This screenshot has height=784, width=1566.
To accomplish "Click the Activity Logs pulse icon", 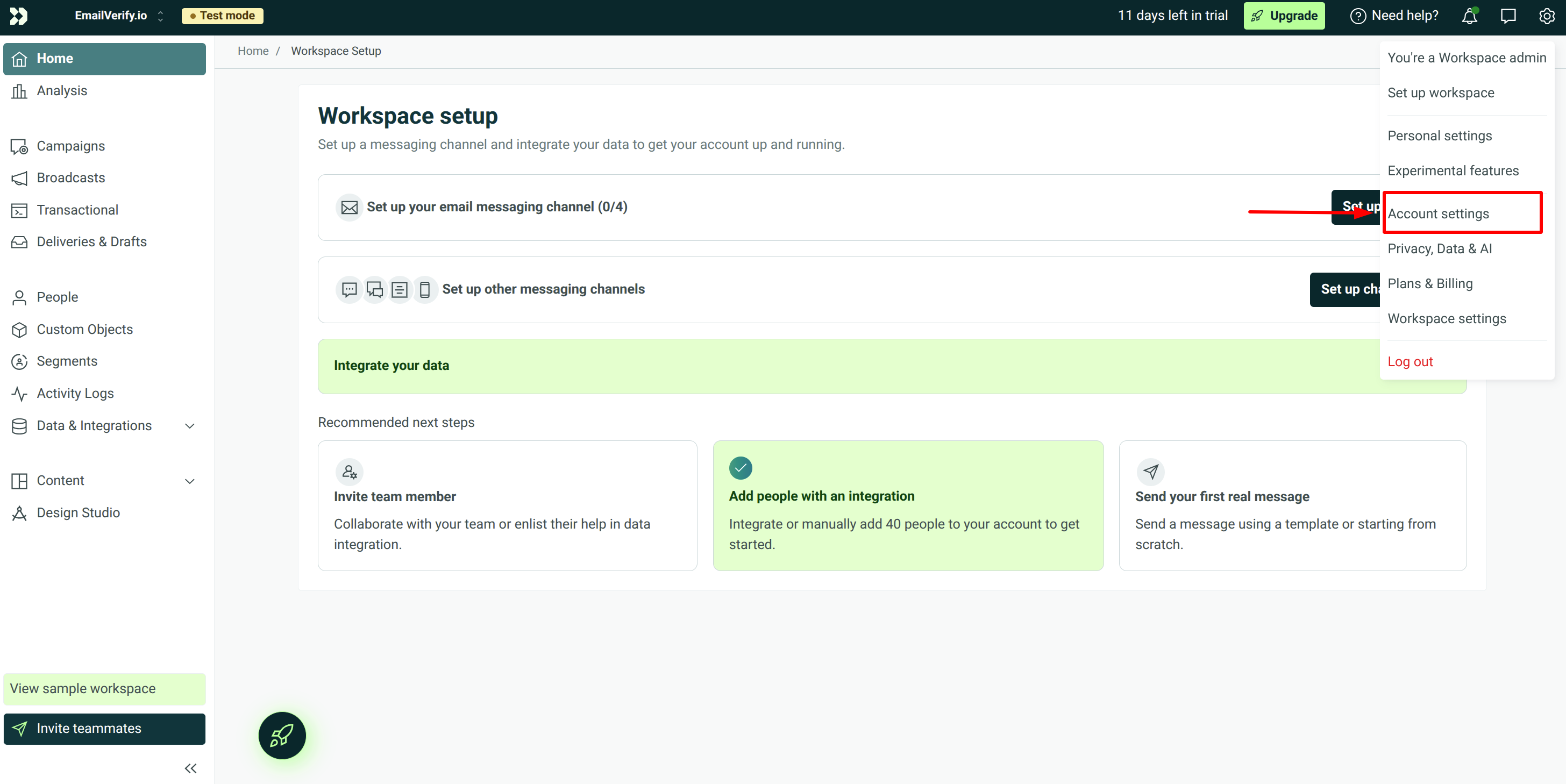I will pyautogui.click(x=19, y=393).
